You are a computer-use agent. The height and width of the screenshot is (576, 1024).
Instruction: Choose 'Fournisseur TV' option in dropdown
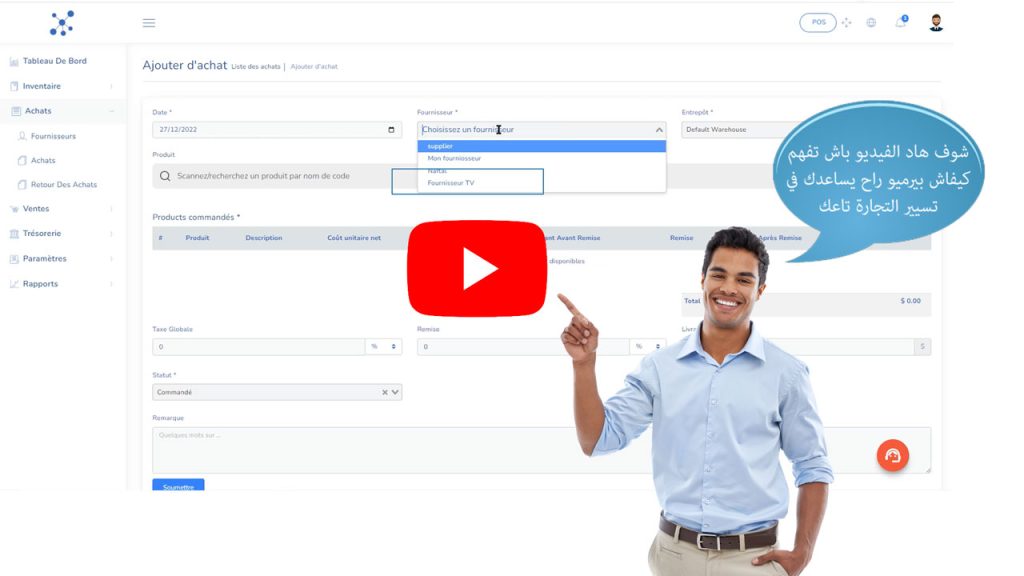point(451,183)
